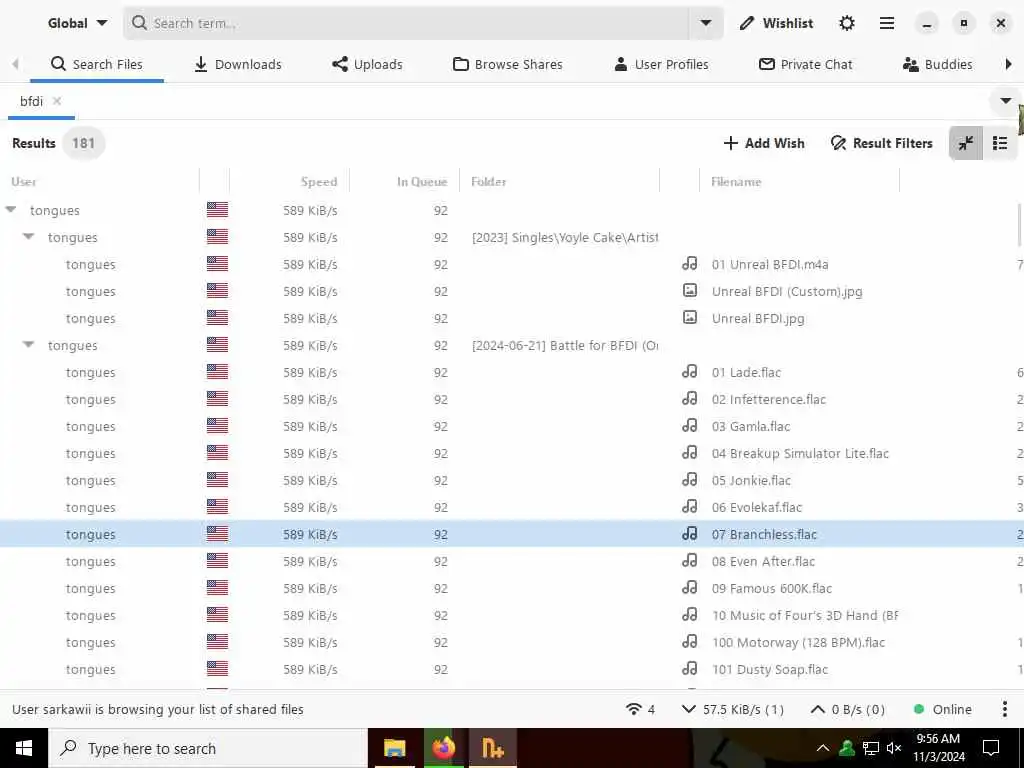1024x768 pixels.
Task: Close the bfdi search tab
Action: 57,101
